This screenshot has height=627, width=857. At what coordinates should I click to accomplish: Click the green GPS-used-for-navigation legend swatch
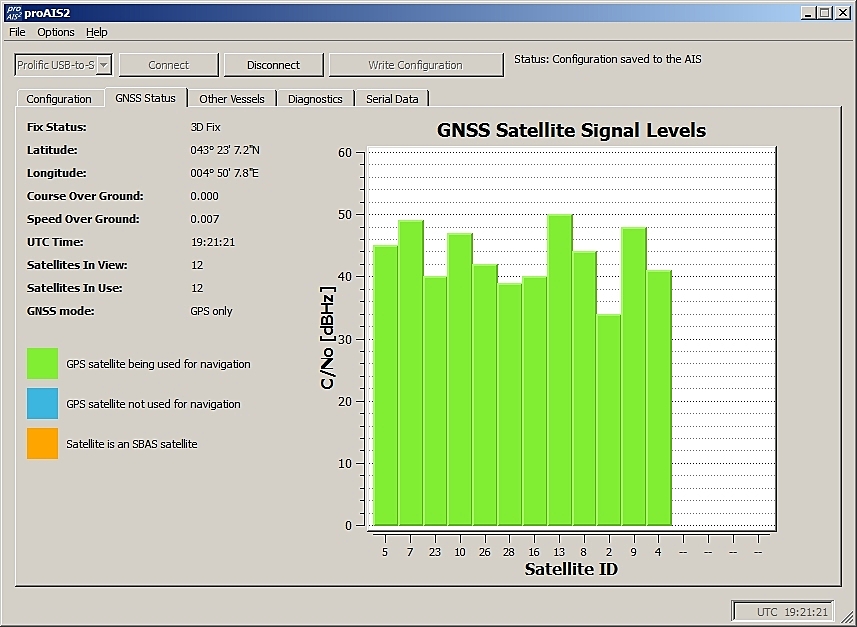[43, 364]
